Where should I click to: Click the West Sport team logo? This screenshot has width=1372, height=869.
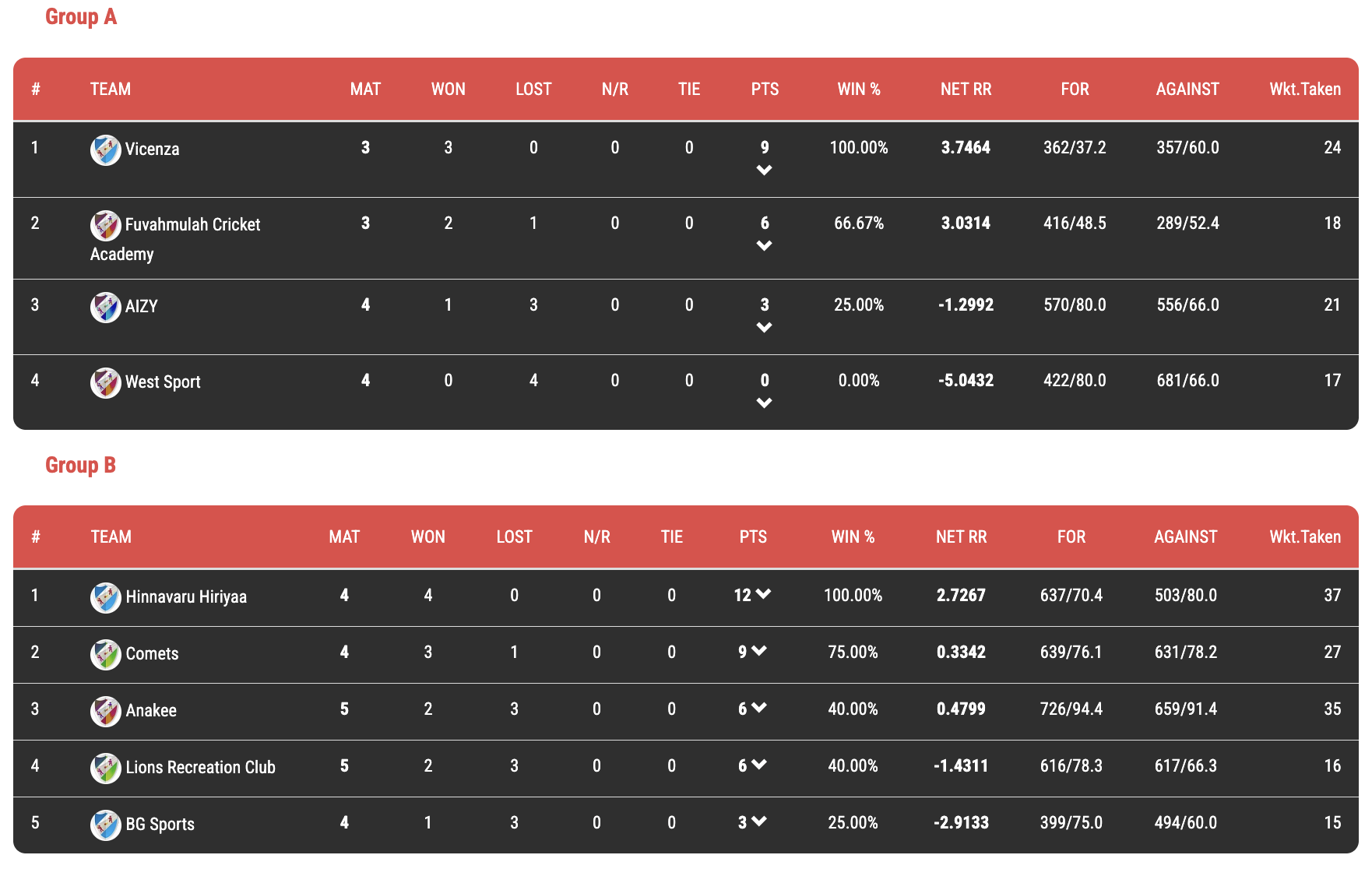coord(105,382)
